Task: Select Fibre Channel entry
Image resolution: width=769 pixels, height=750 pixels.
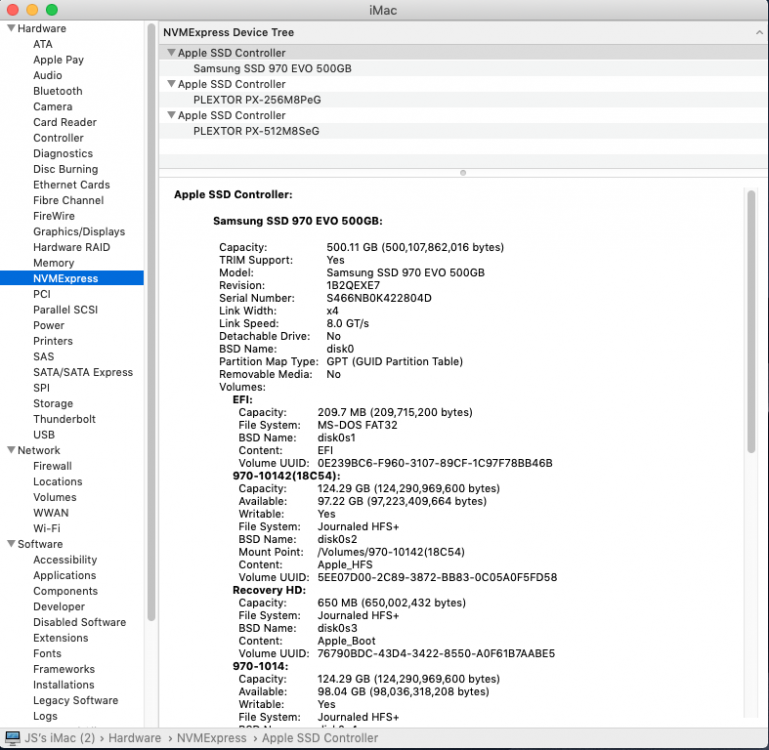Action: 69,200
